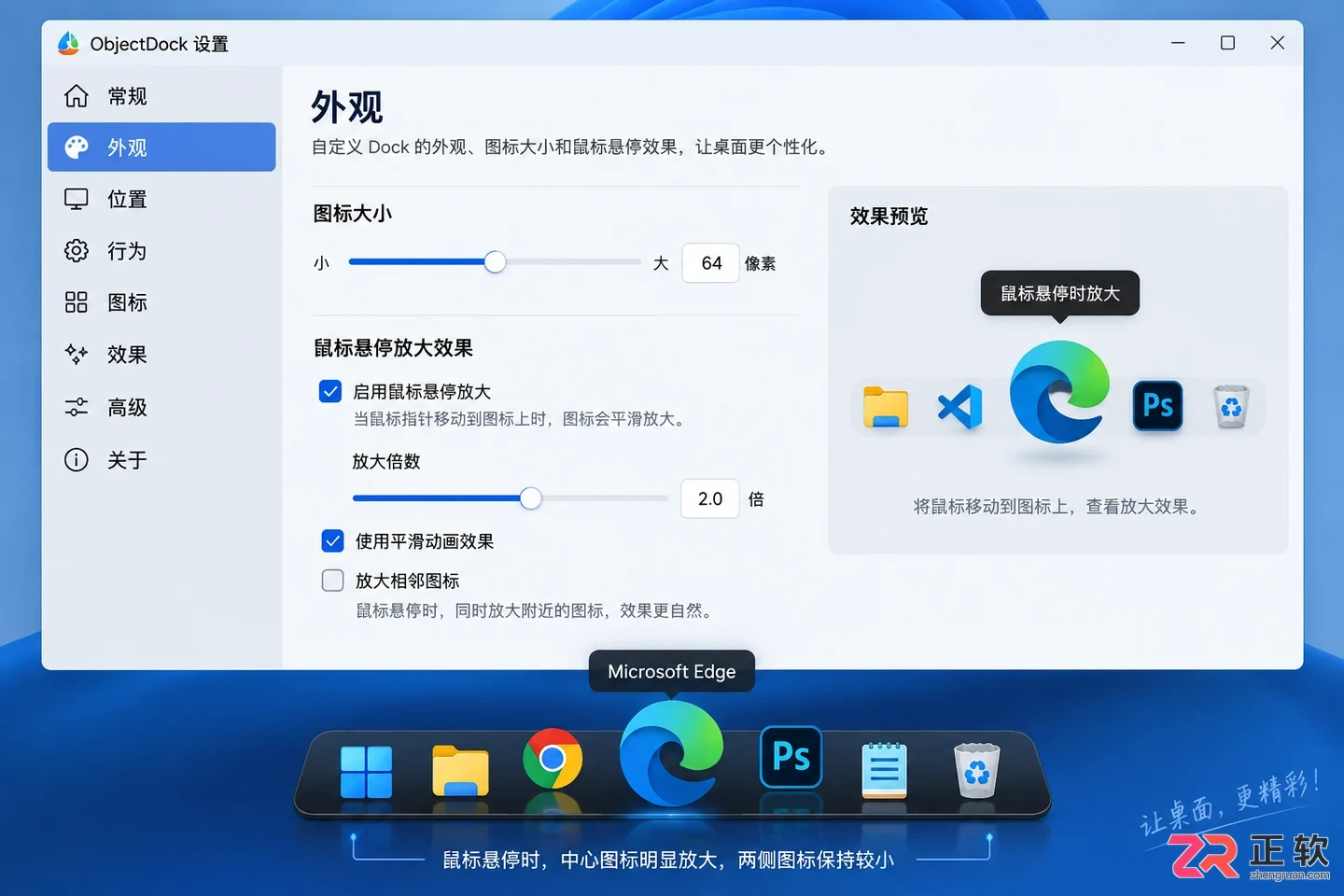Screen dimensions: 1344x896
Task: Launch Chrome from the dock
Action: pos(553,758)
